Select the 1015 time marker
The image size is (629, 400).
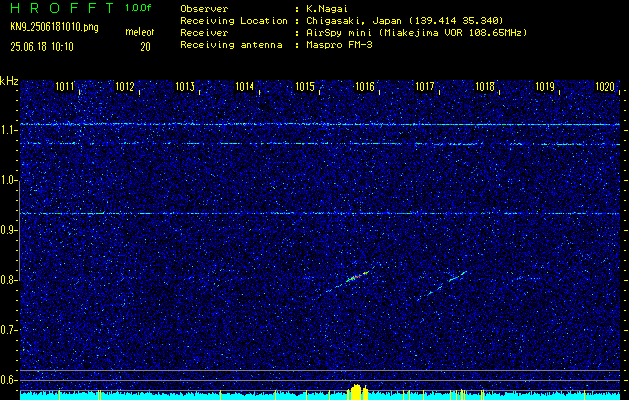(305, 86)
